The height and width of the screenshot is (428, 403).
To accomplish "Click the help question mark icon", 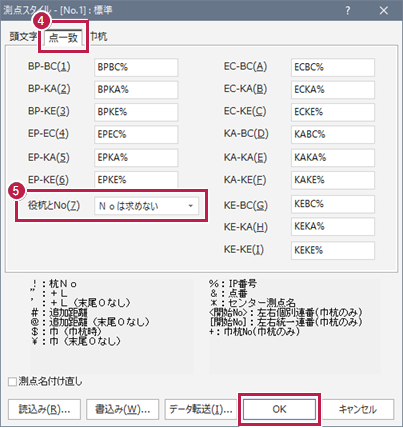I will pos(348,11).
